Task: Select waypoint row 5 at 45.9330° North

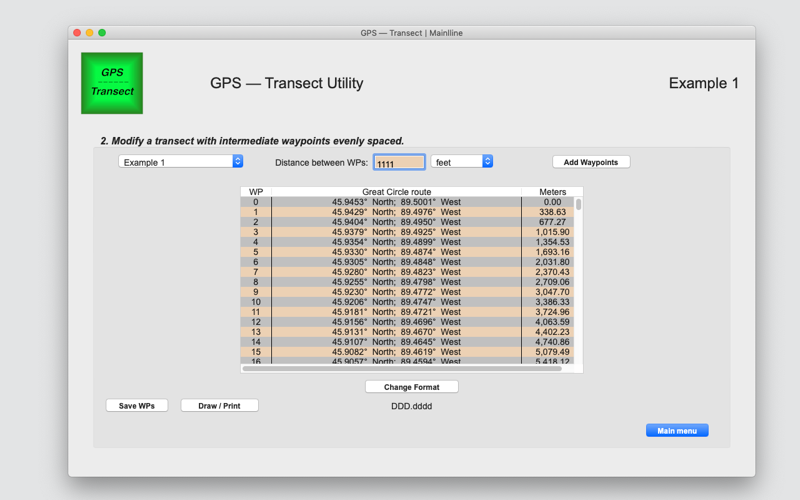Action: coord(407,252)
